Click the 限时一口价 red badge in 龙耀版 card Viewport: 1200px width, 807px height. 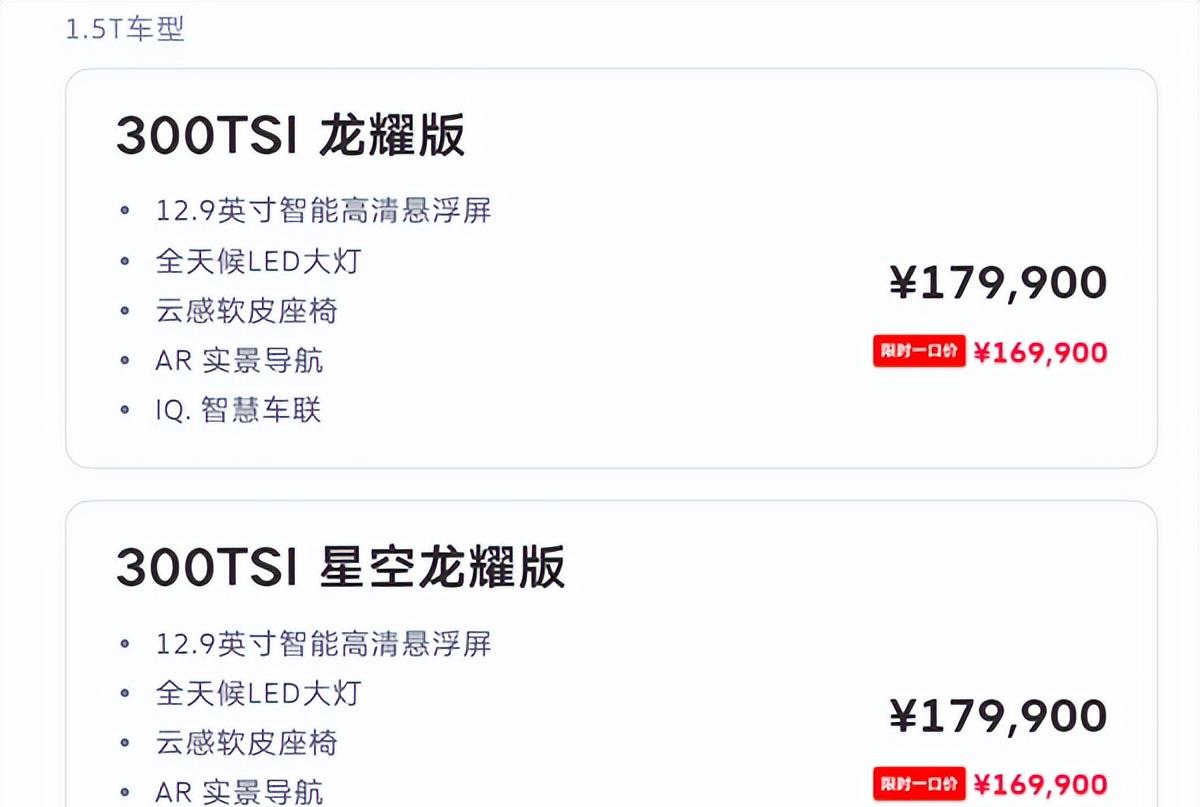919,351
